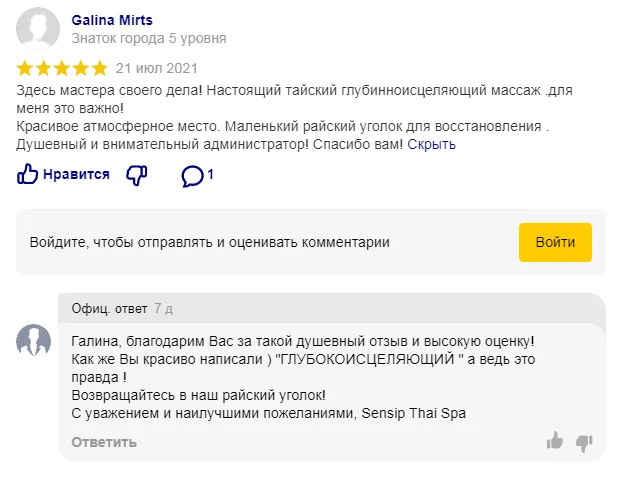Click the official reply author avatar icon
This screenshot has height=489, width=628.
click(x=34, y=341)
